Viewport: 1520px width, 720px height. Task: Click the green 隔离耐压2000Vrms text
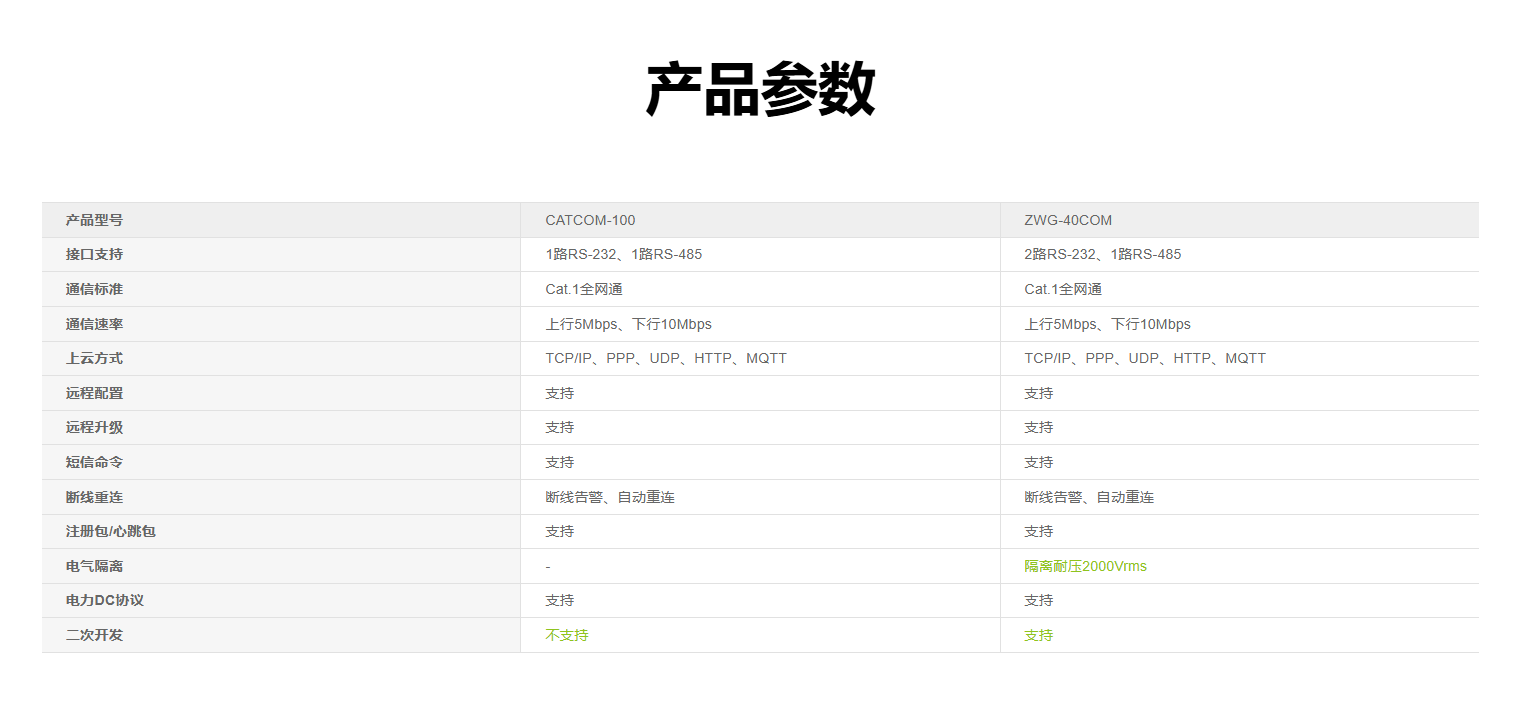1085,566
